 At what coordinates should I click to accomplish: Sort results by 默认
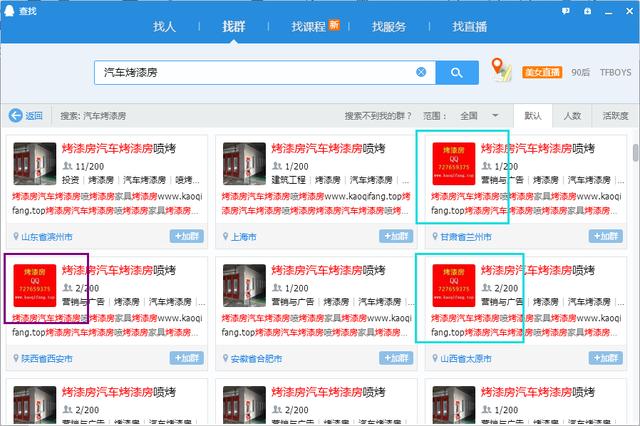pyautogui.click(x=533, y=116)
